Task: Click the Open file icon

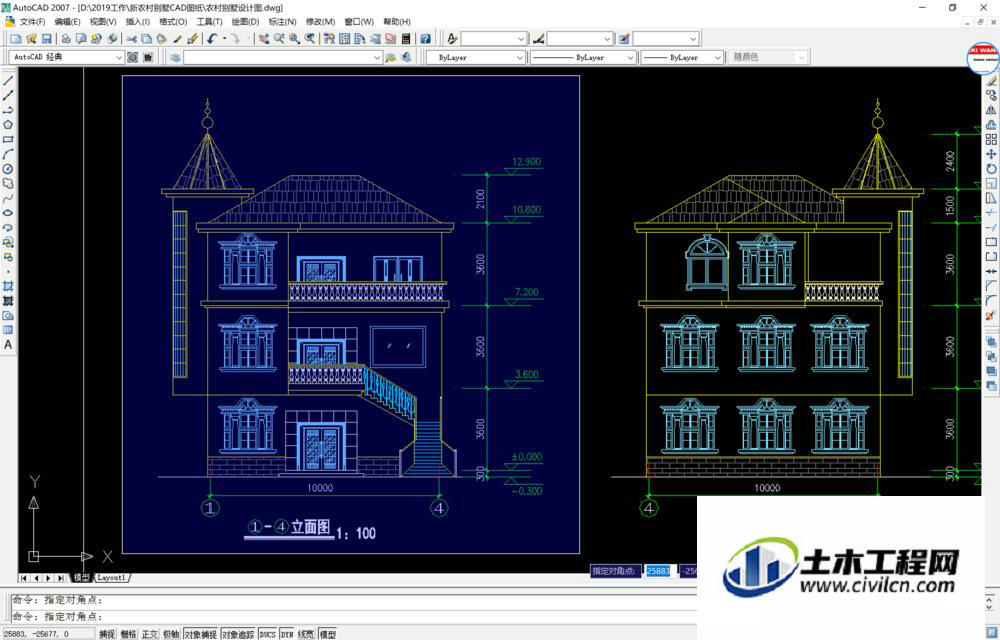Action: pyautogui.click(x=31, y=39)
